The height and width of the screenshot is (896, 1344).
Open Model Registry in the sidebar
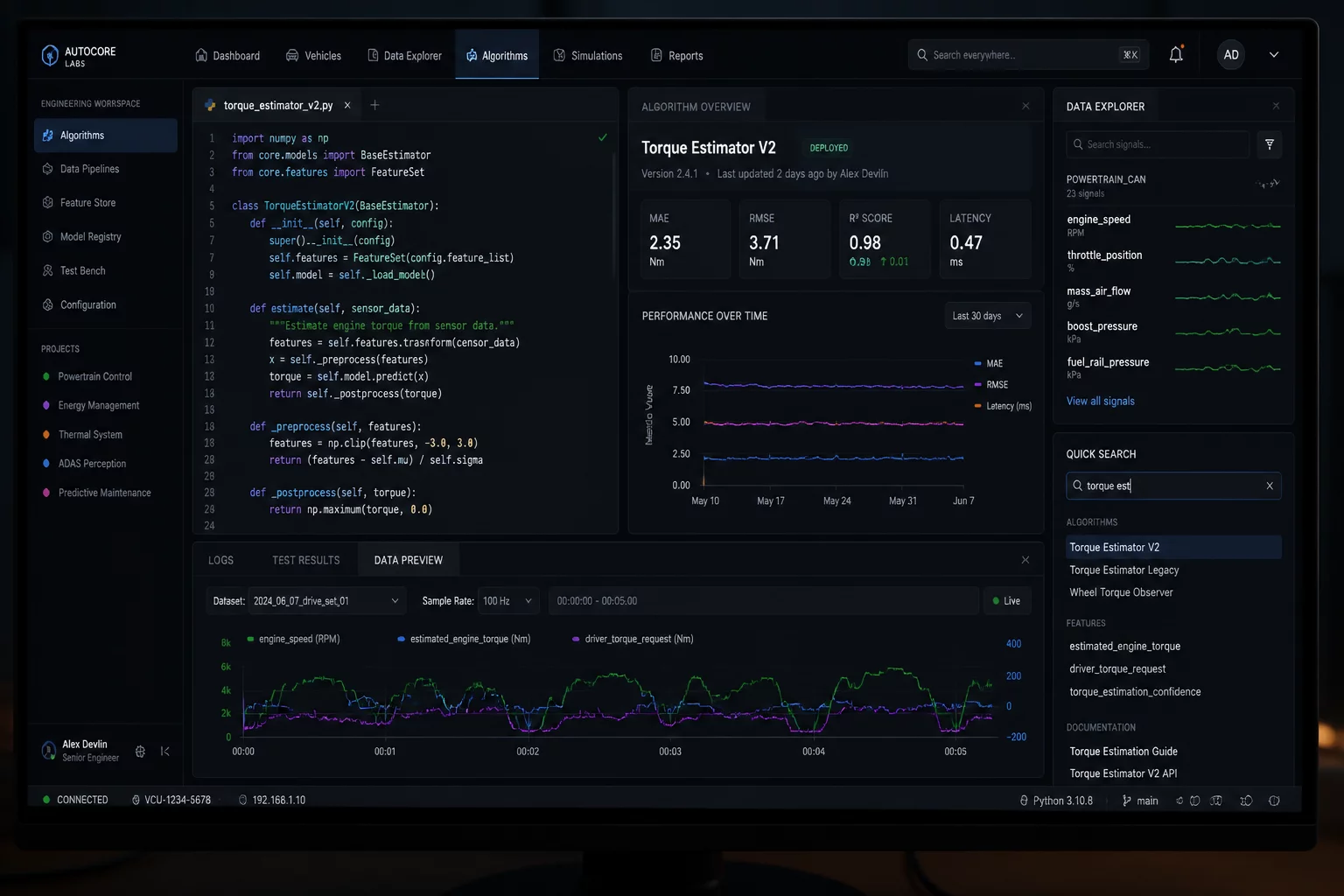106,237
